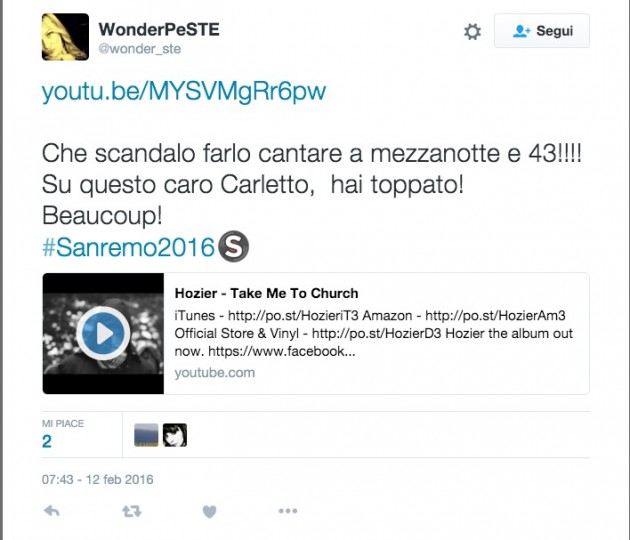
Task: Open the @wonder_ste handle
Action: coord(139,49)
